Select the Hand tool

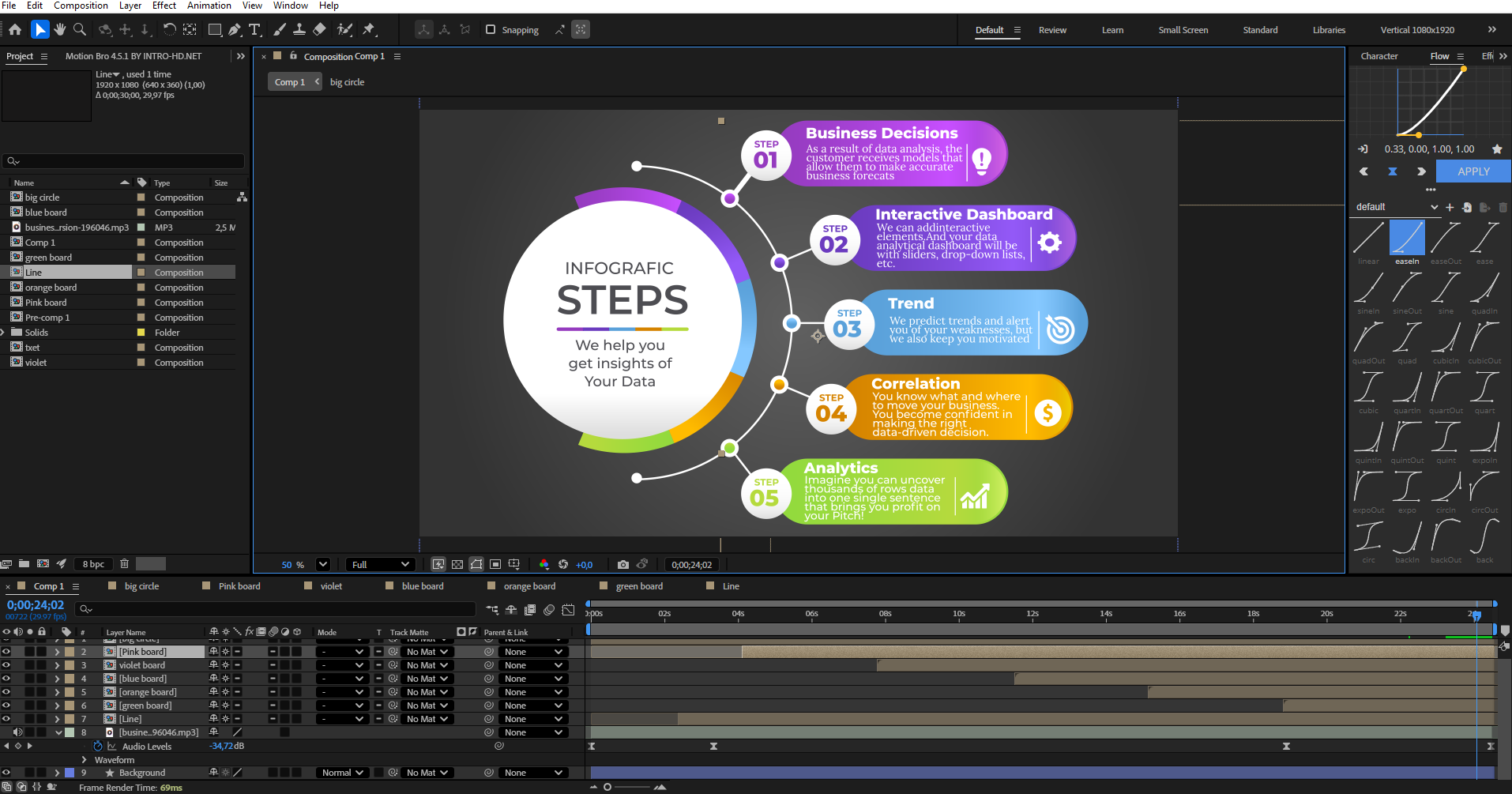(x=60, y=30)
